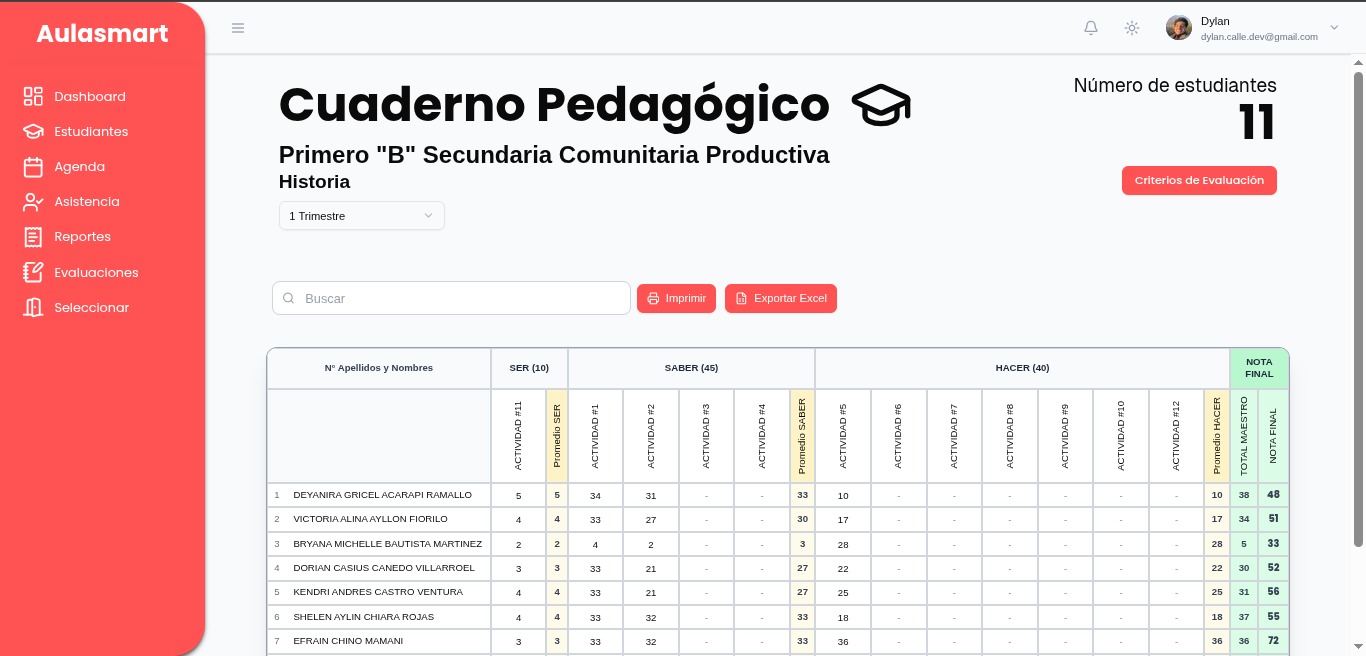Click the graduation cap beside Cuaderno Pedagógico
The height and width of the screenshot is (656, 1366).
tap(881, 104)
